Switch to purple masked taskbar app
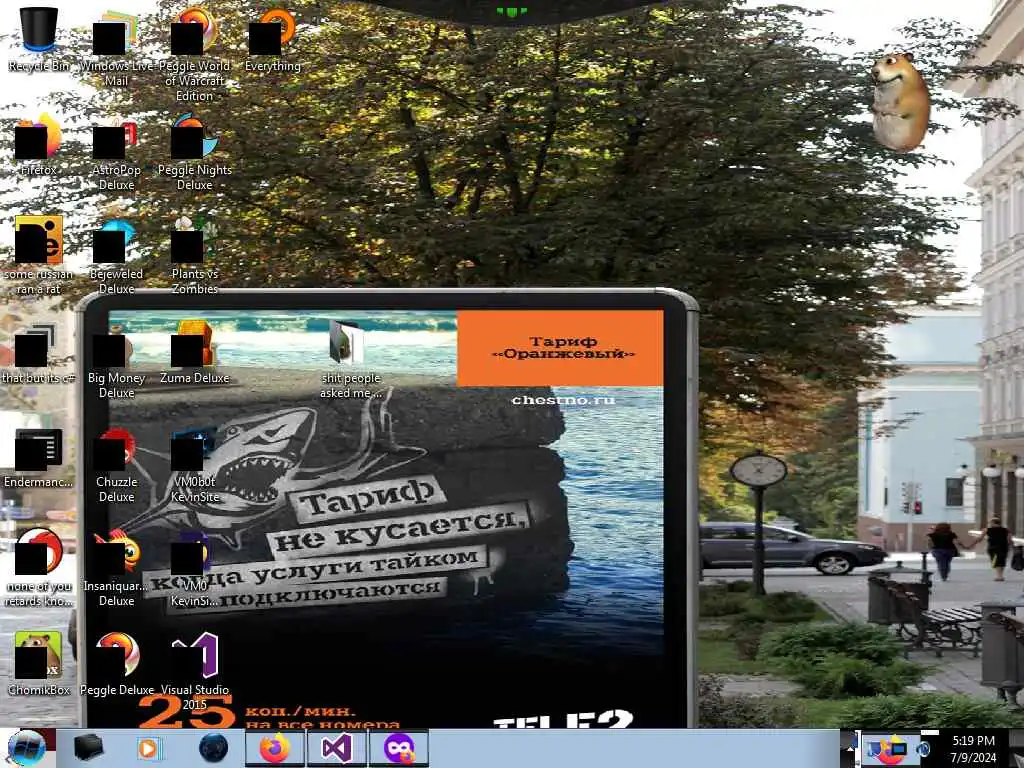1024x768 pixels. pos(399,748)
